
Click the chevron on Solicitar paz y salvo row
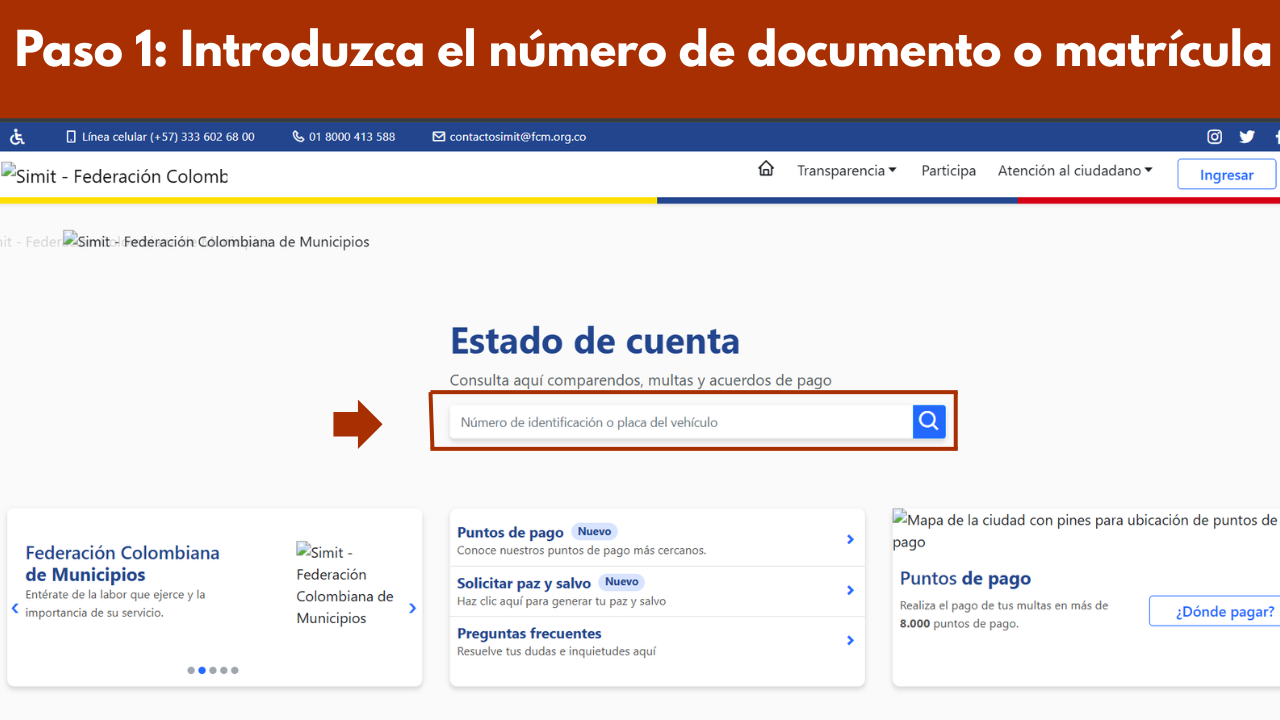[x=850, y=590]
